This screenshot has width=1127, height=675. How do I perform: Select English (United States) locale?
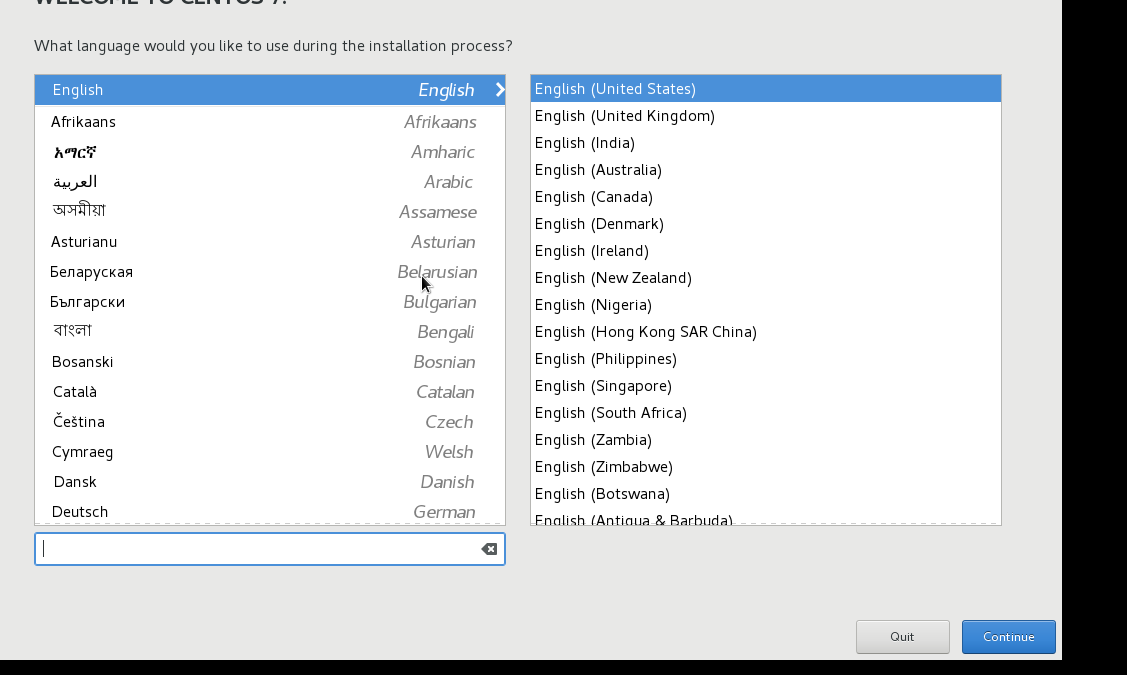pyautogui.click(x=765, y=88)
